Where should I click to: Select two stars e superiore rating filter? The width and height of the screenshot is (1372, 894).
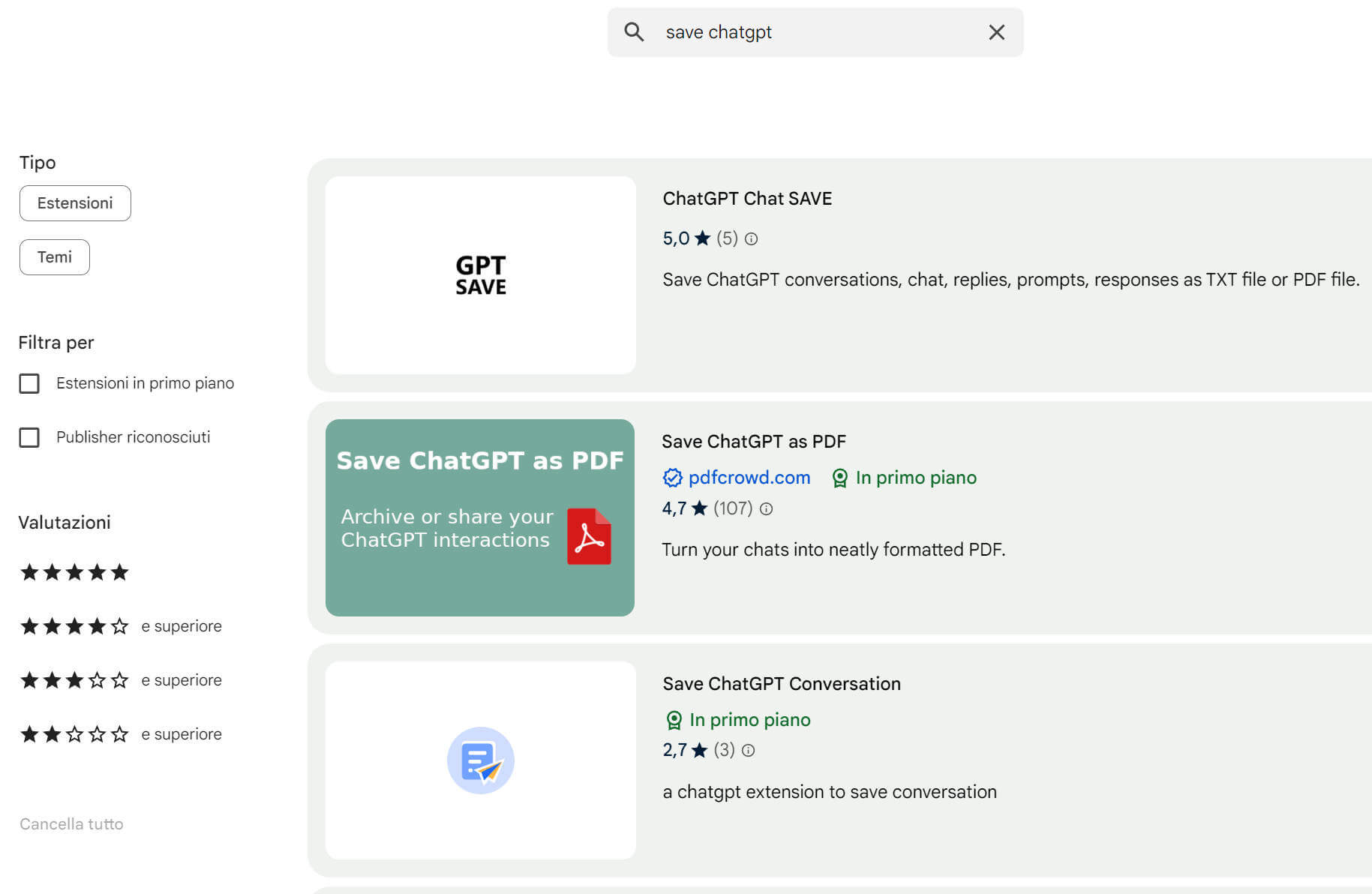tap(74, 735)
